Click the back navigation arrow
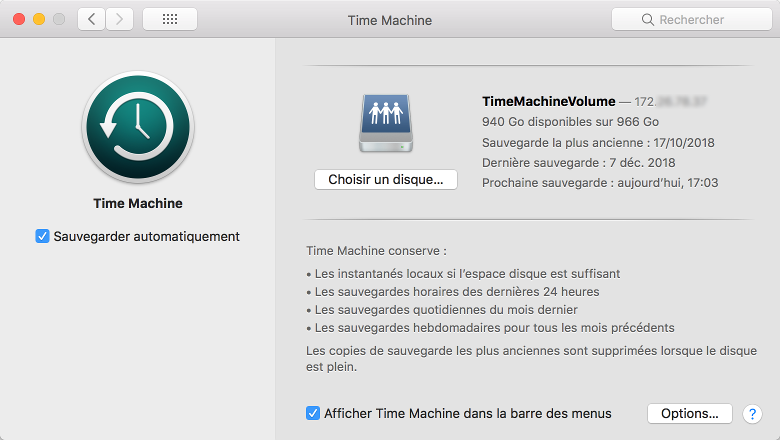Screen dimensions: 780x440 (91, 19)
